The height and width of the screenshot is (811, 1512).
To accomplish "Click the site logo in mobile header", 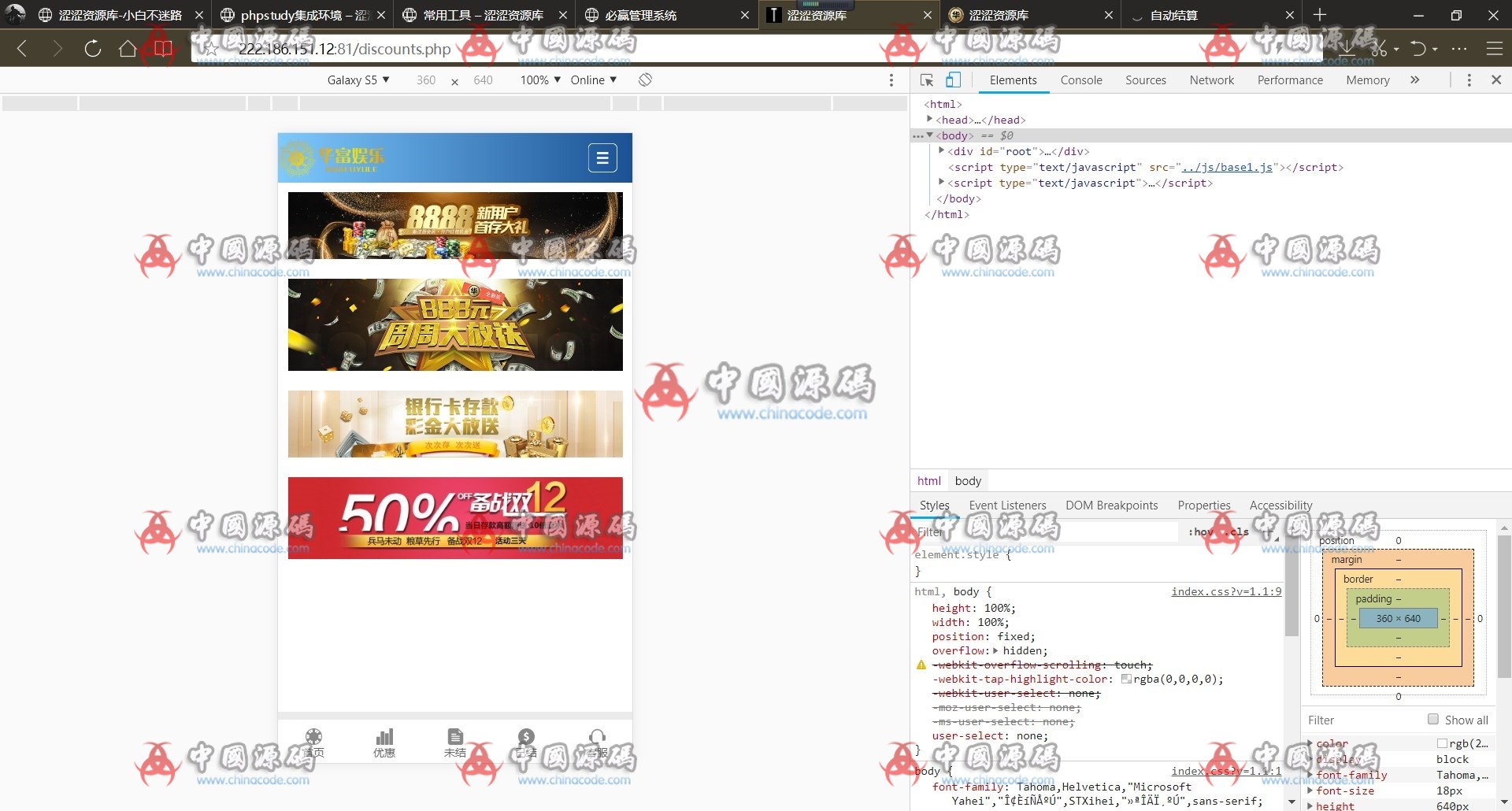I will [x=333, y=157].
